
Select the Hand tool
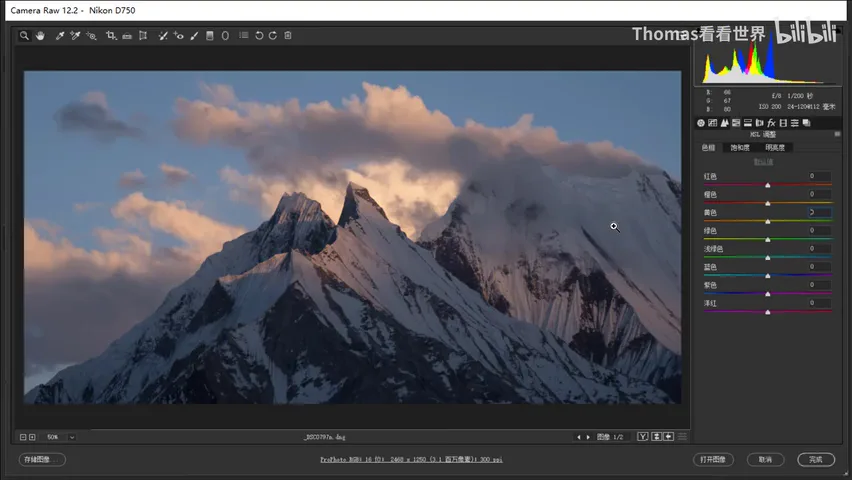click(x=40, y=35)
